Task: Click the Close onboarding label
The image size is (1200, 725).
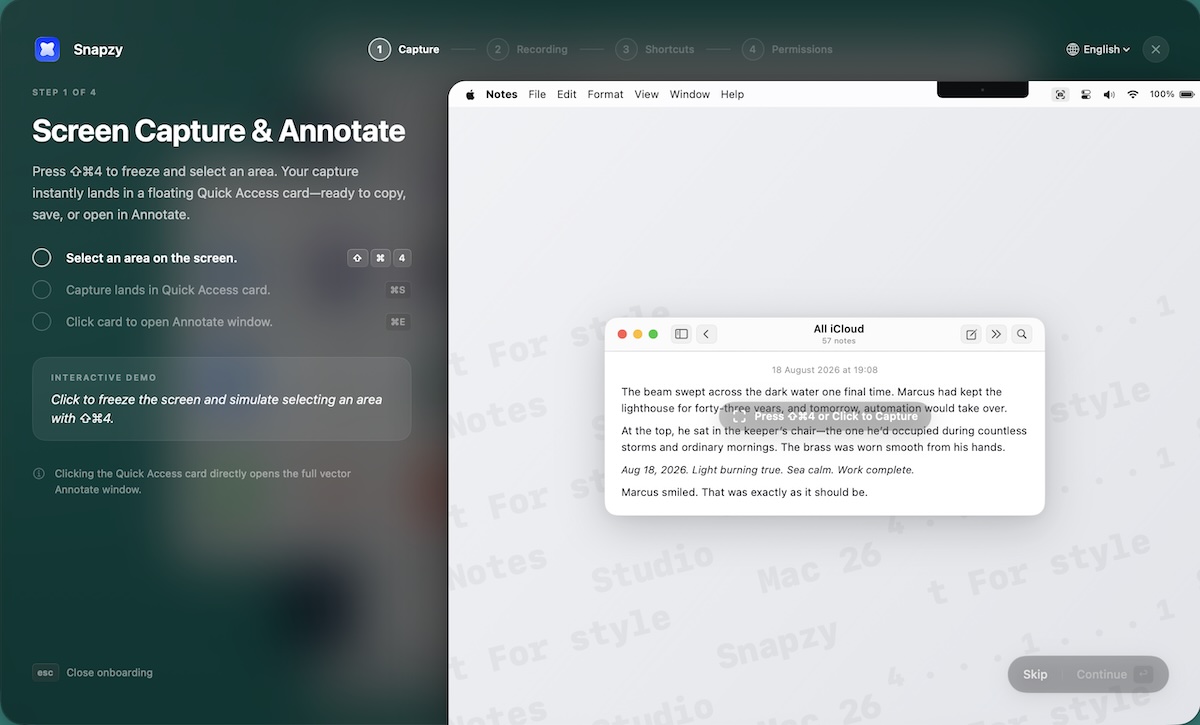Action: 109,673
